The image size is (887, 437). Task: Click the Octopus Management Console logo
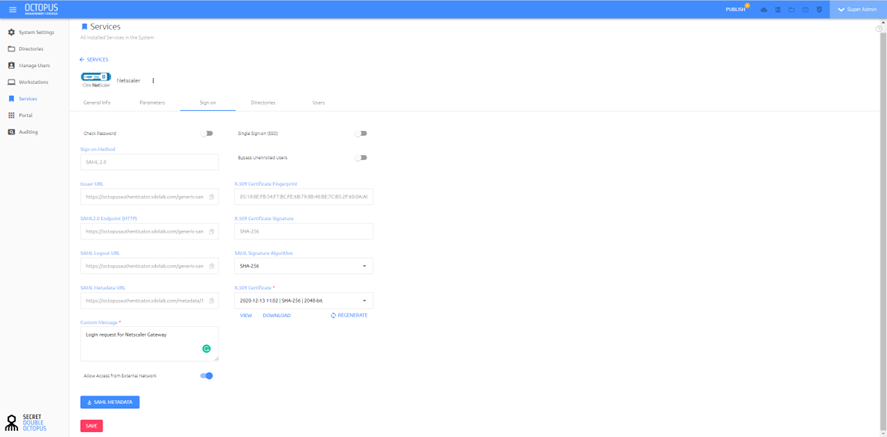click(x=41, y=9)
